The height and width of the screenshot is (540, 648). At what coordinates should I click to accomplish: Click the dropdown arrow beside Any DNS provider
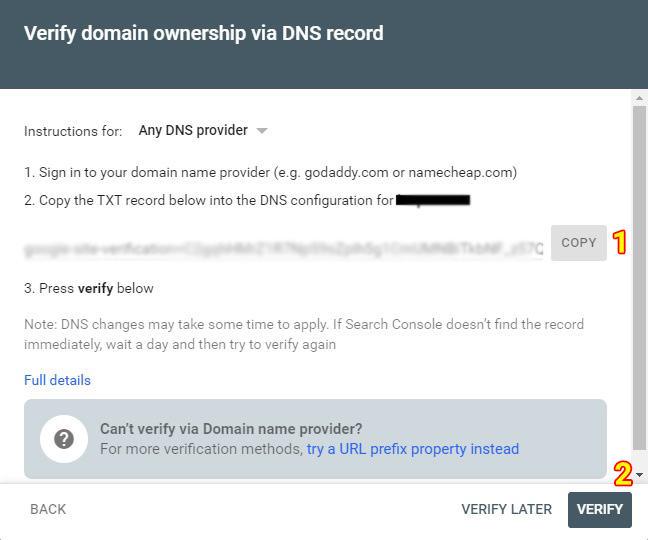[x=262, y=131]
